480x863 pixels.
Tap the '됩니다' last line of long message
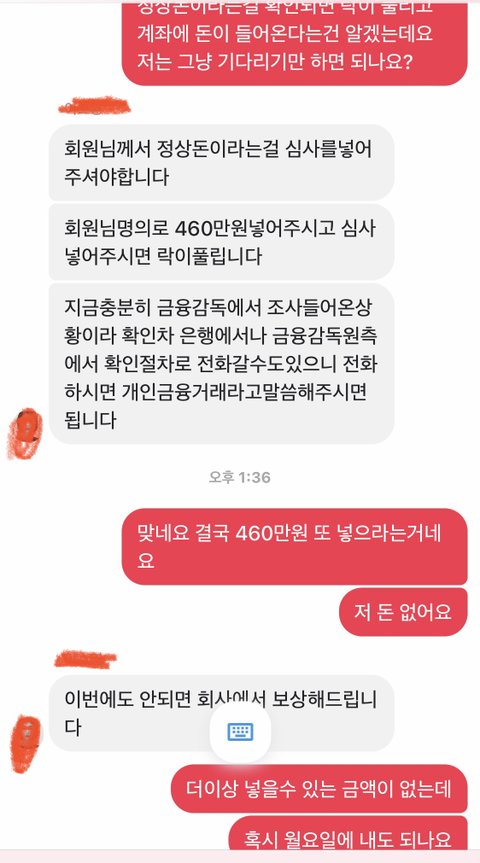point(90,420)
